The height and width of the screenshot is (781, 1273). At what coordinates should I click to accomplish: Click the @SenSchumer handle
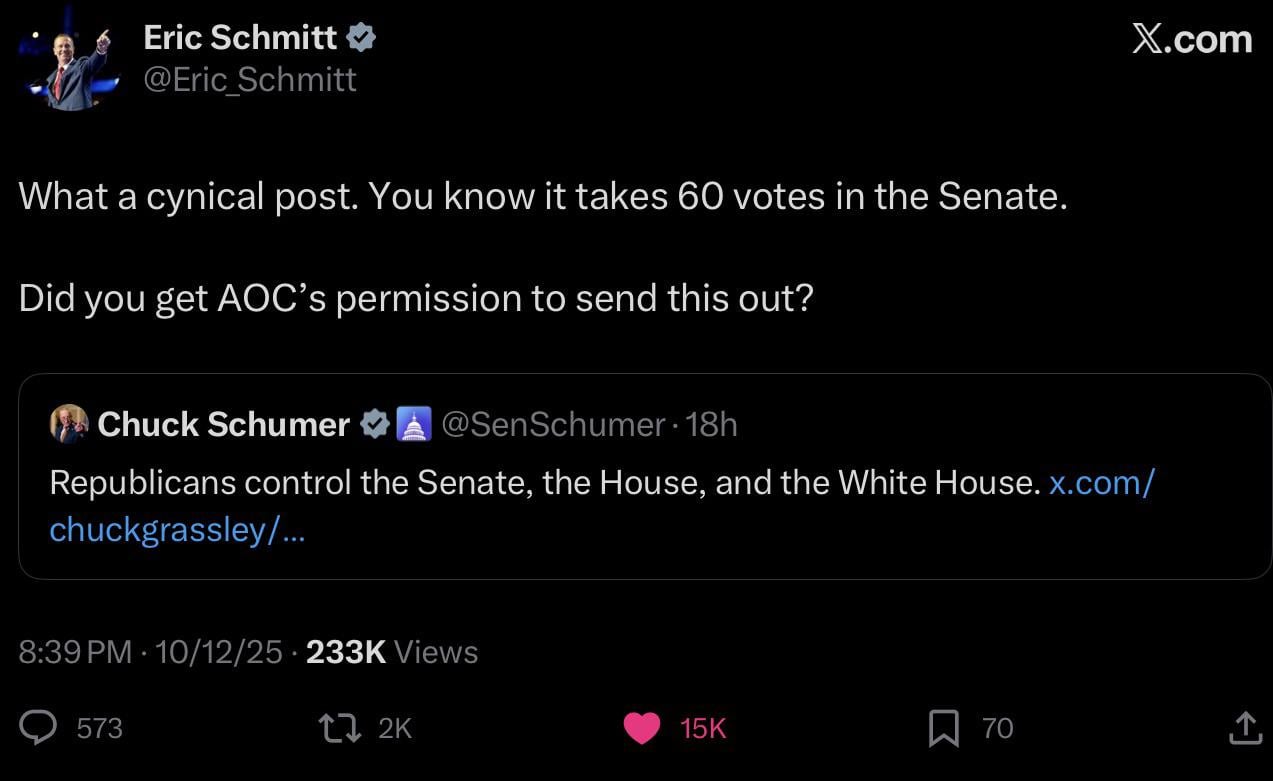(x=552, y=424)
